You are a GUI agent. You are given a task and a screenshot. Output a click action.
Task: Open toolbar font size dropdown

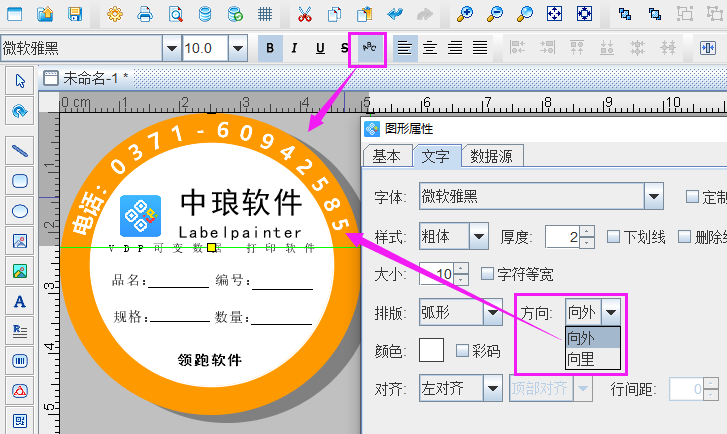238,48
